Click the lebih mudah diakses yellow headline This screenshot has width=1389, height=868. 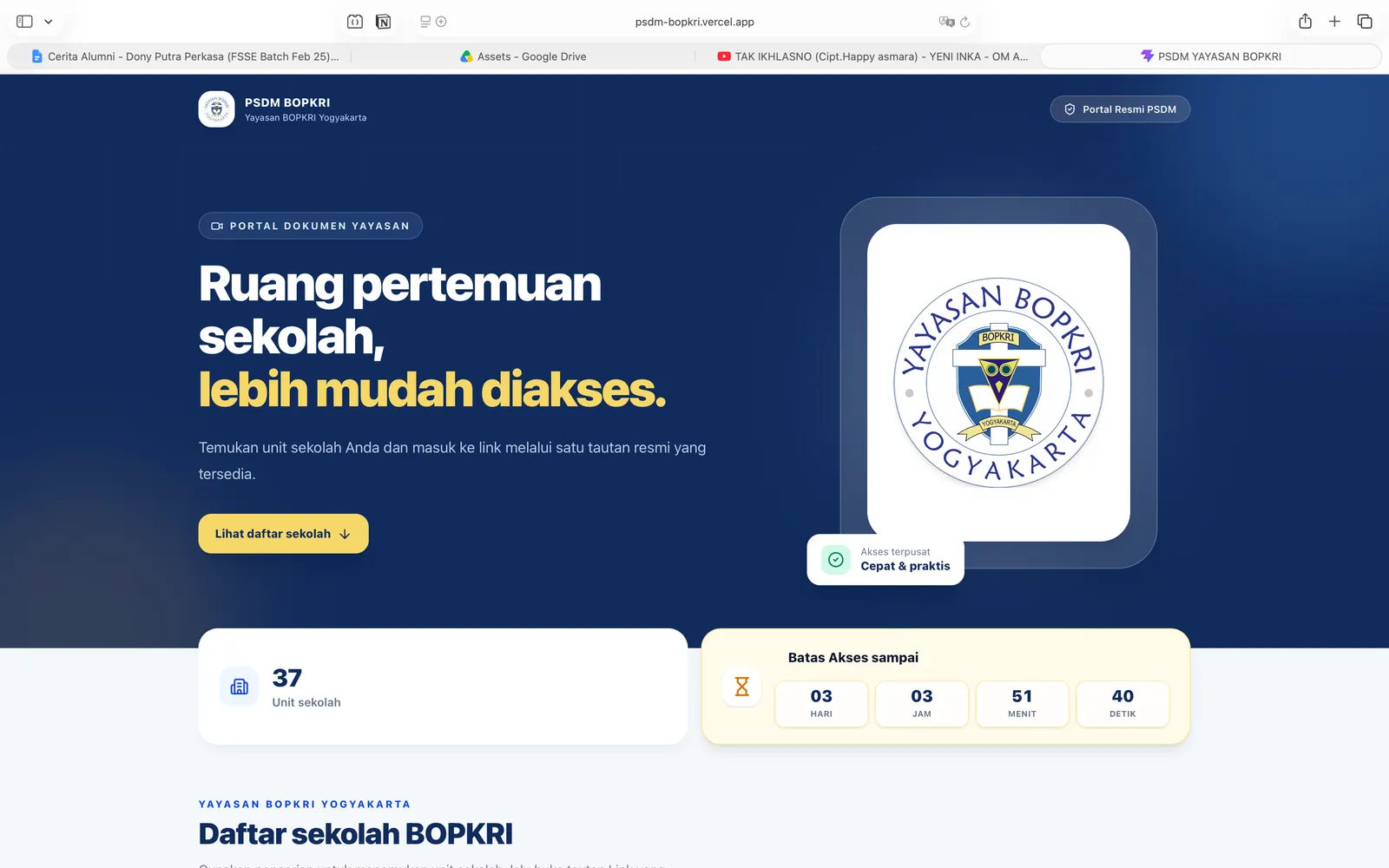point(432,389)
